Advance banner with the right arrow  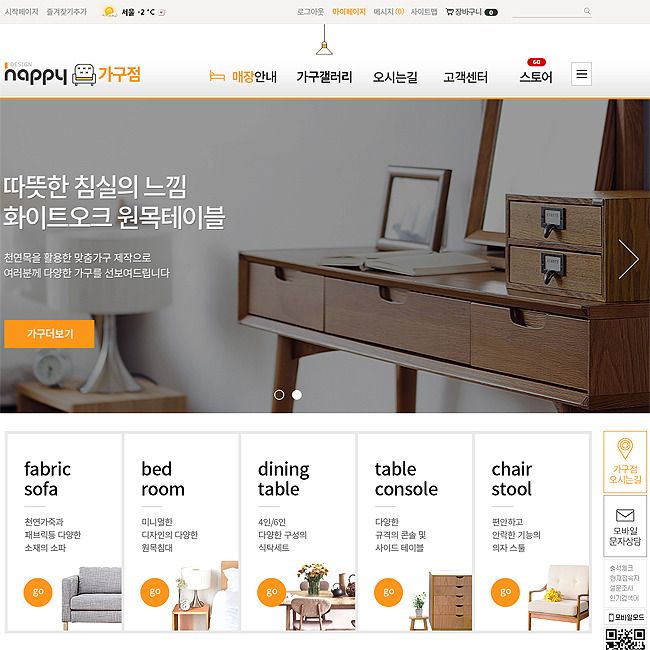[x=628, y=259]
